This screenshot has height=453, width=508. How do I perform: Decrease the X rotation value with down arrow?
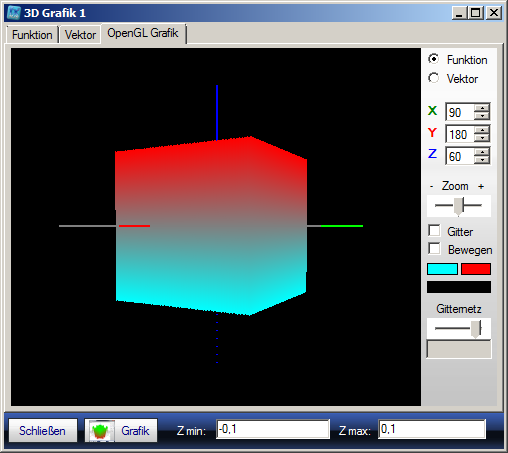[482, 116]
